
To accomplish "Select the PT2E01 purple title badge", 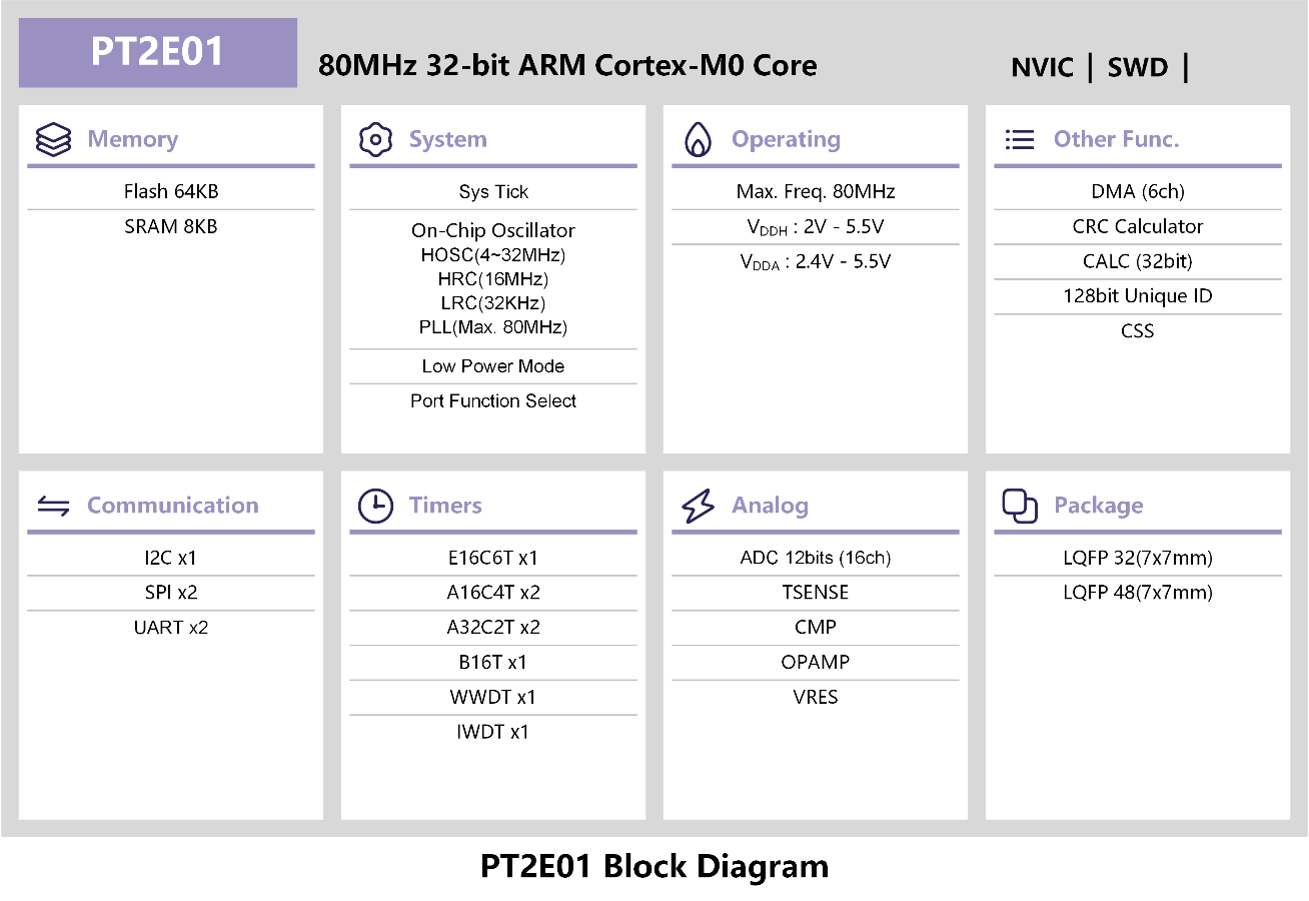I will [x=158, y=53].
